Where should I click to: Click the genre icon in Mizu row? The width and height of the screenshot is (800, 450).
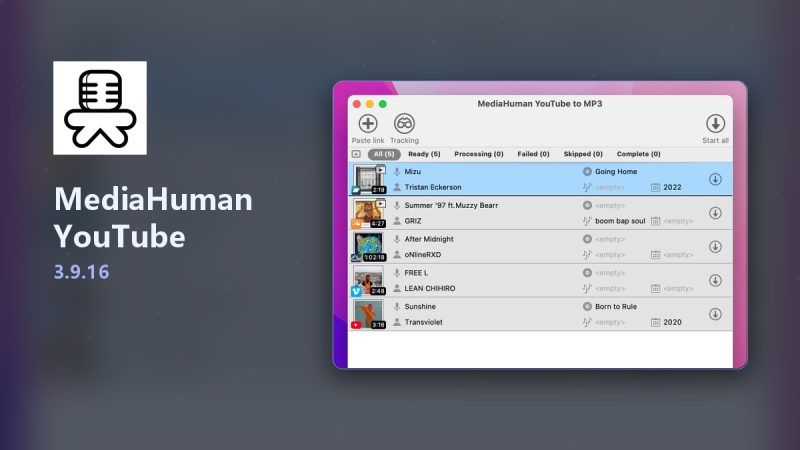(x=587, y=187)
